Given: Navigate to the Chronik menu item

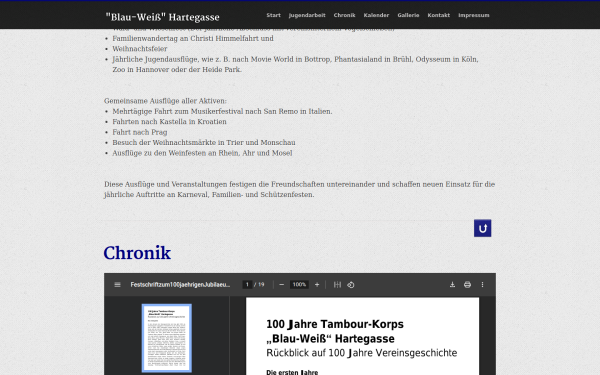Looking at the screenshot, I should [344, 15].
